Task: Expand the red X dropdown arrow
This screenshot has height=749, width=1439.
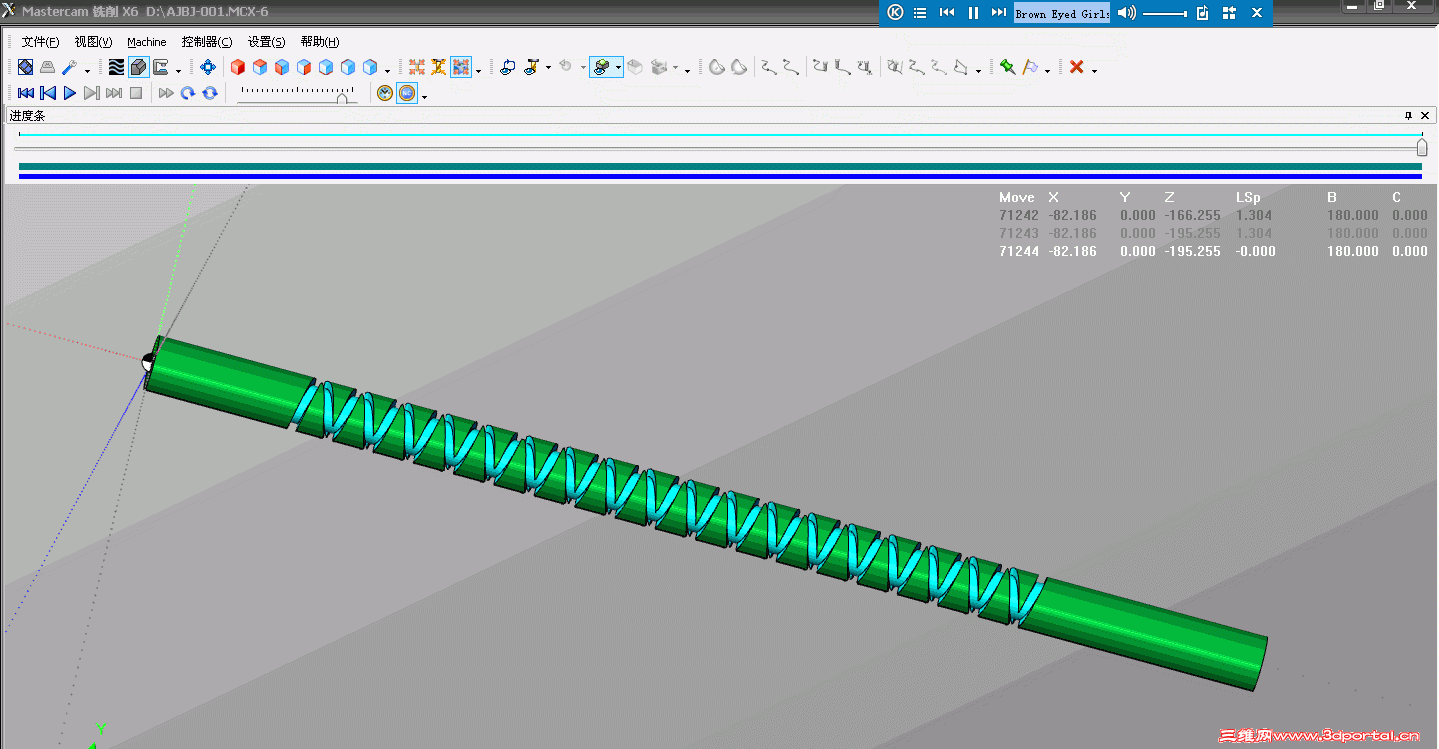Action: click(1094, 70)
